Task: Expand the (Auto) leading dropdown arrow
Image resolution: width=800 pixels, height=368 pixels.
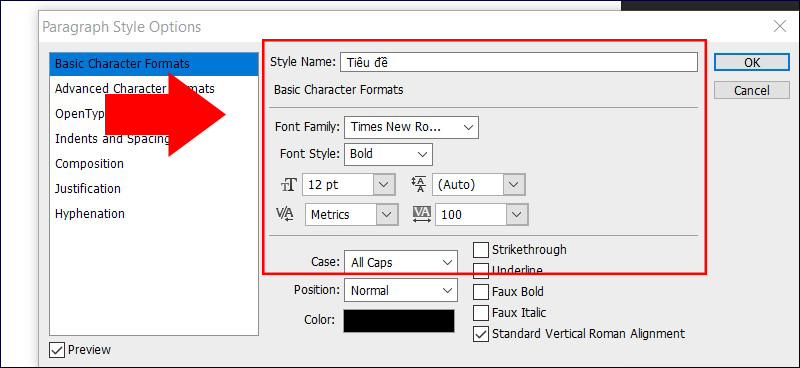Action: tap(514, 185)
